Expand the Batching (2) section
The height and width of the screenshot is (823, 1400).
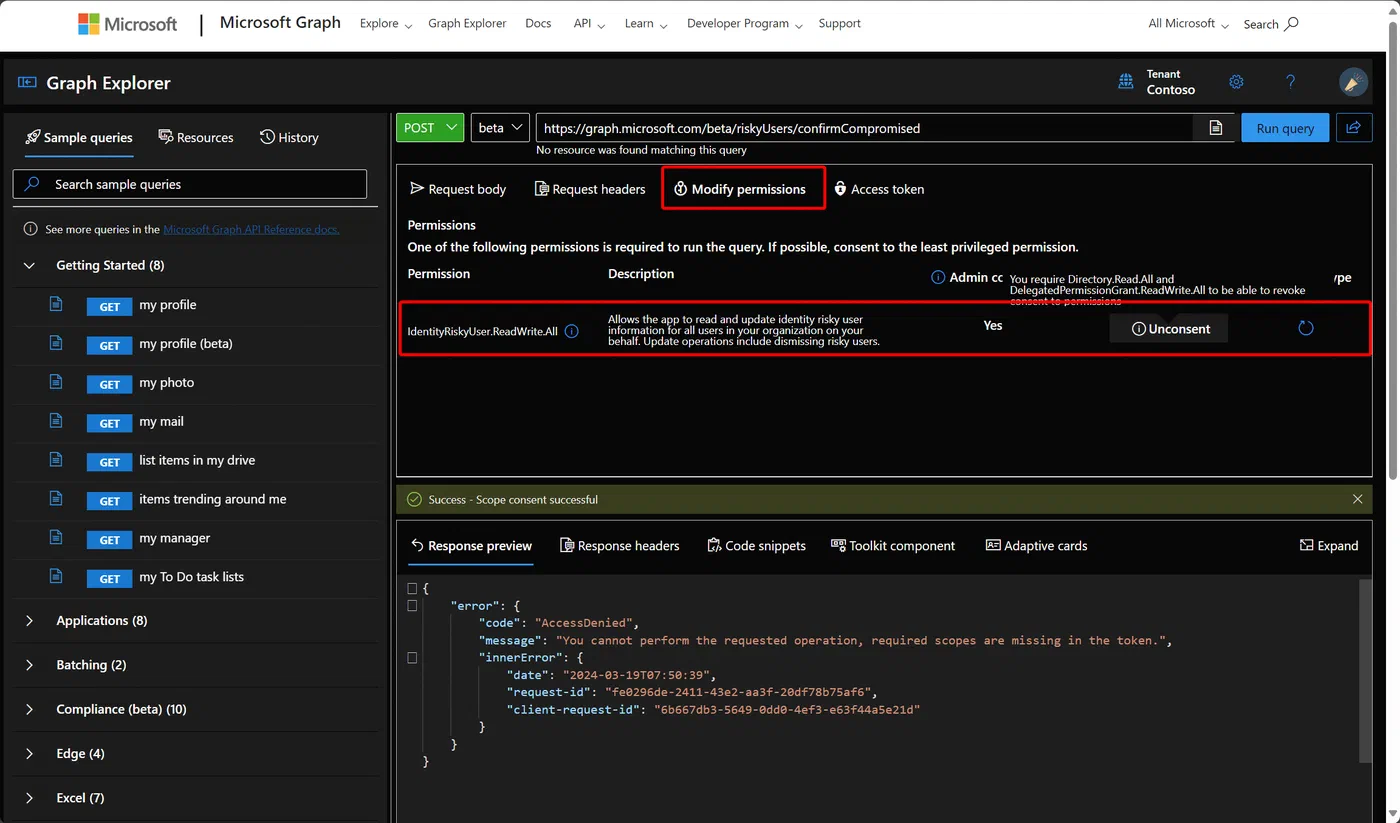pos(29,665)
